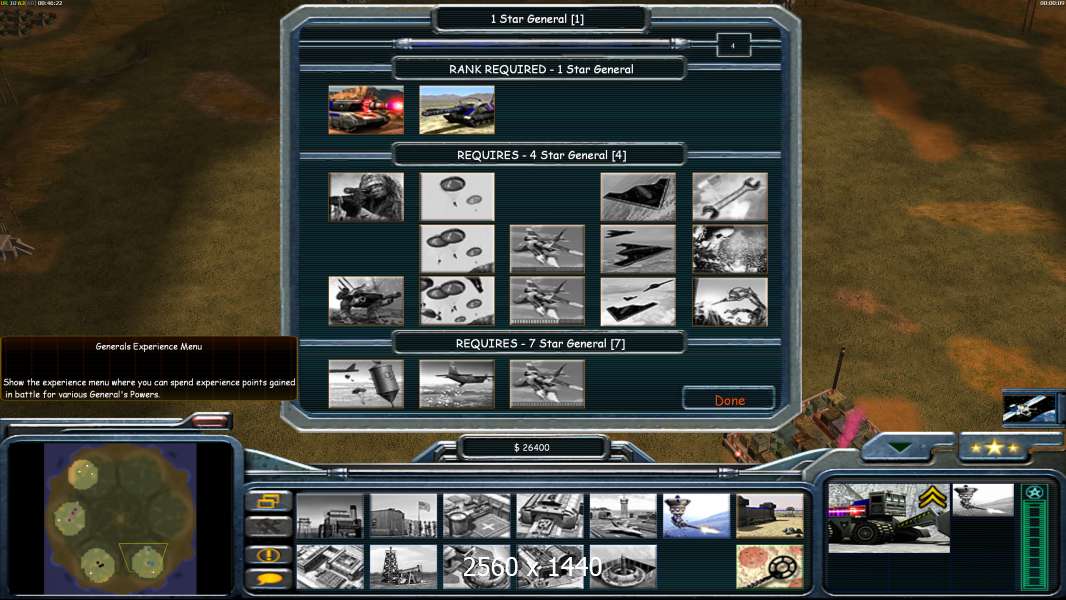Image resolution: width=1066 pixels, height=600 pixels.
Task: Select upper jet strike icon in 4 Star section
Action: 547,249
